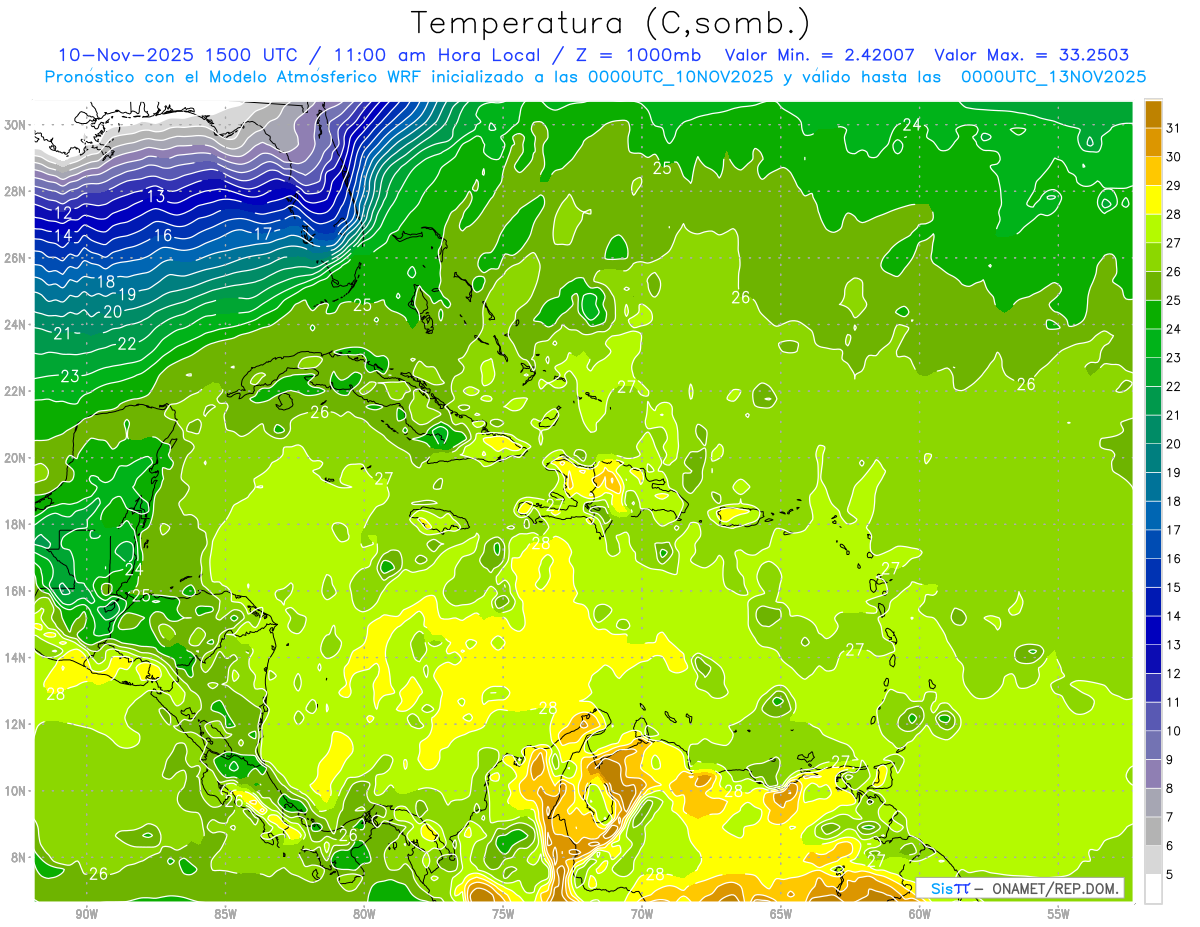Viewport: 1200px width, 927px height.
Task: Click the '90W' longitude axis label
Action: 87,914
